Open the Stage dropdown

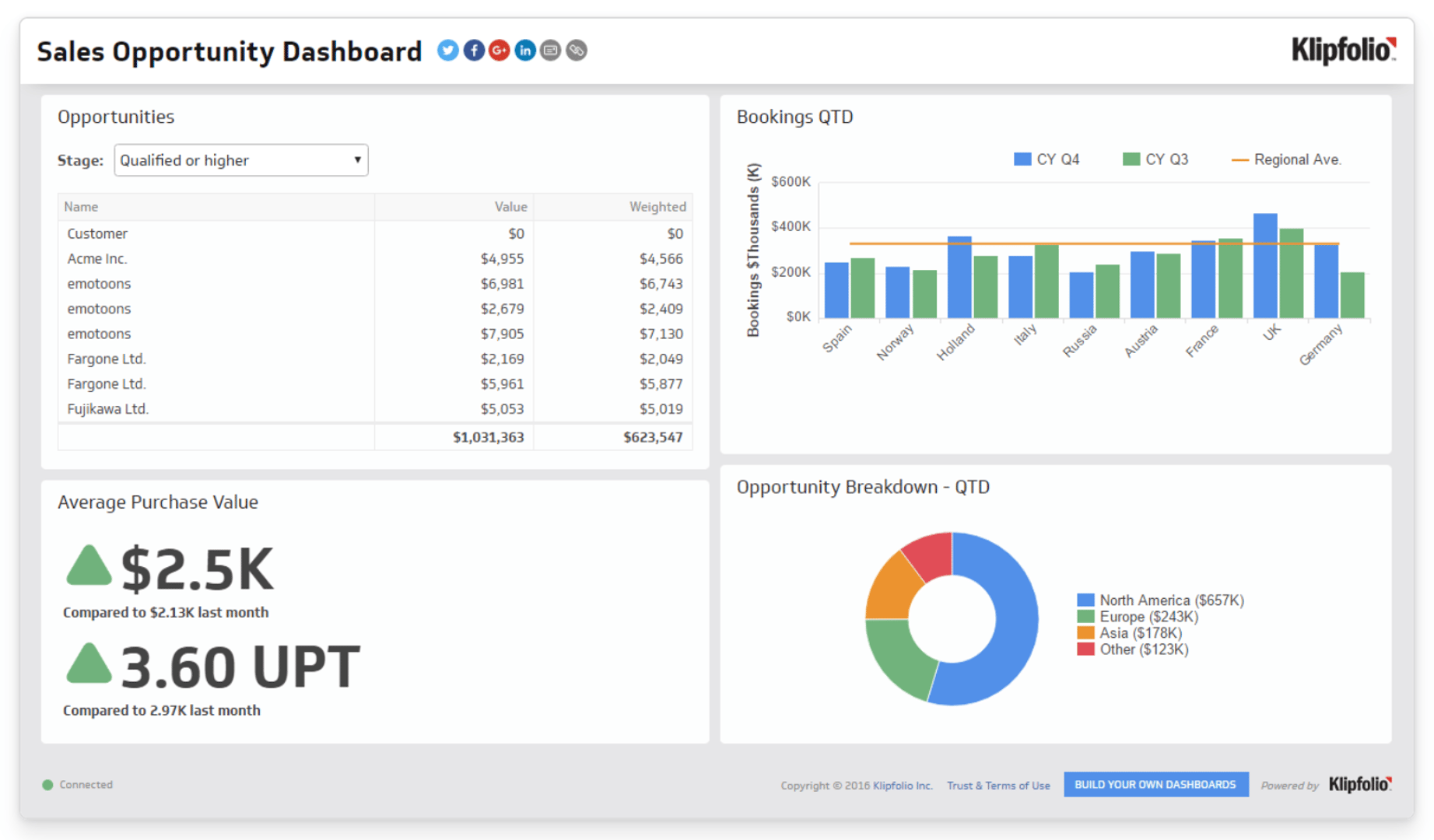pos(240,160)
